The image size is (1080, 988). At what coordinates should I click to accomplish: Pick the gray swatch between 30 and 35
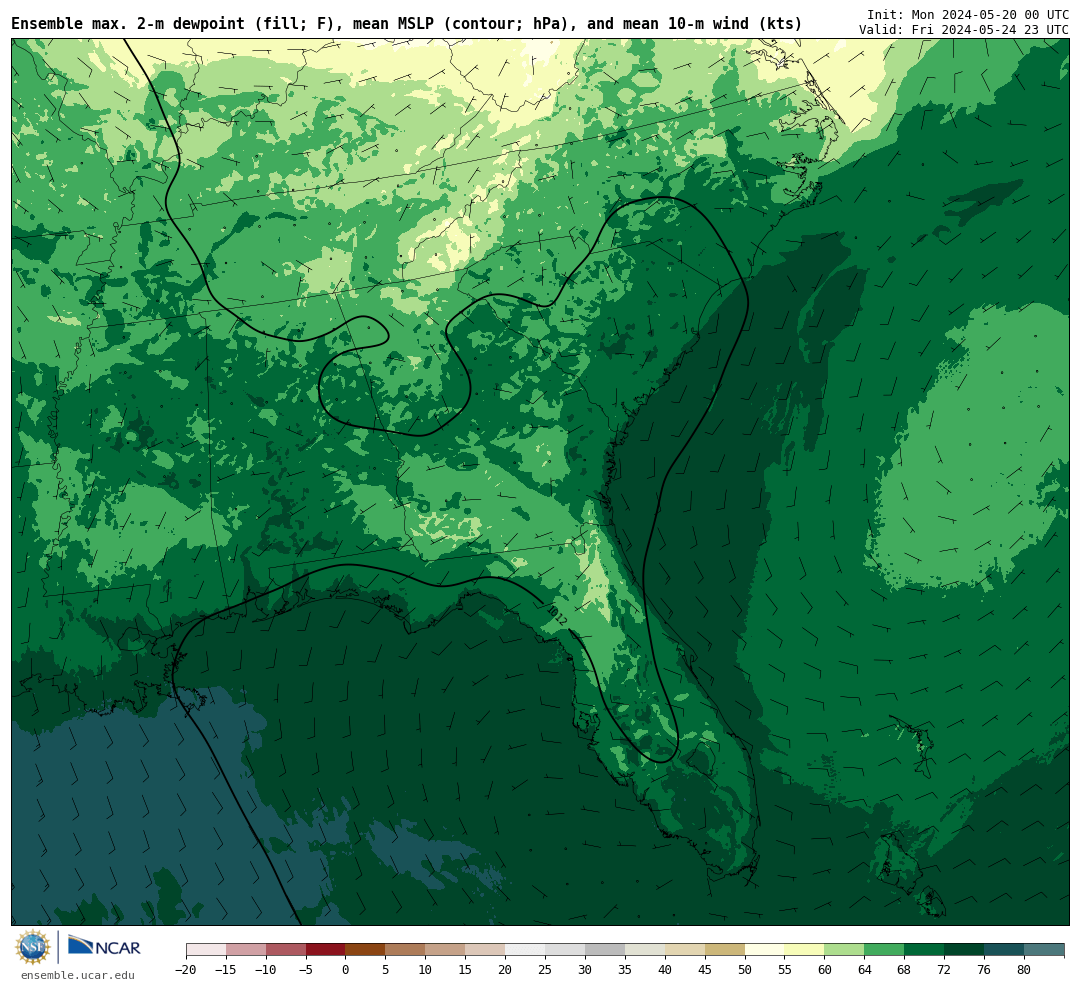(605, 950)
